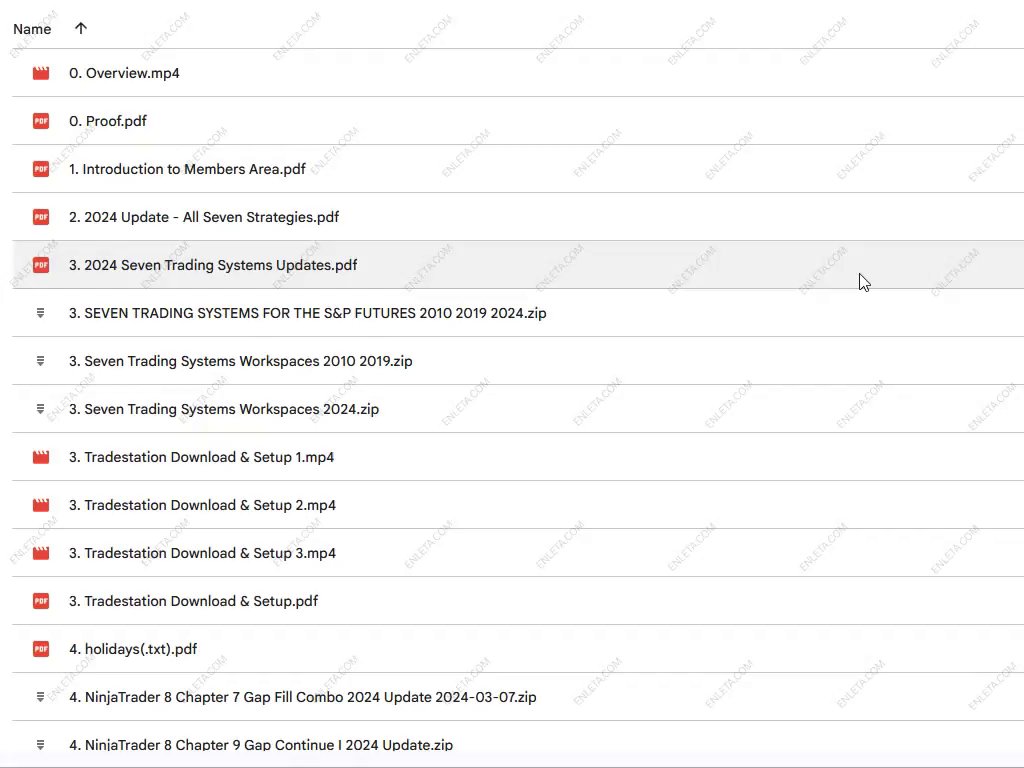Click the video icon for 0. Overview.mp4
1024x768 pixels.
41,73
